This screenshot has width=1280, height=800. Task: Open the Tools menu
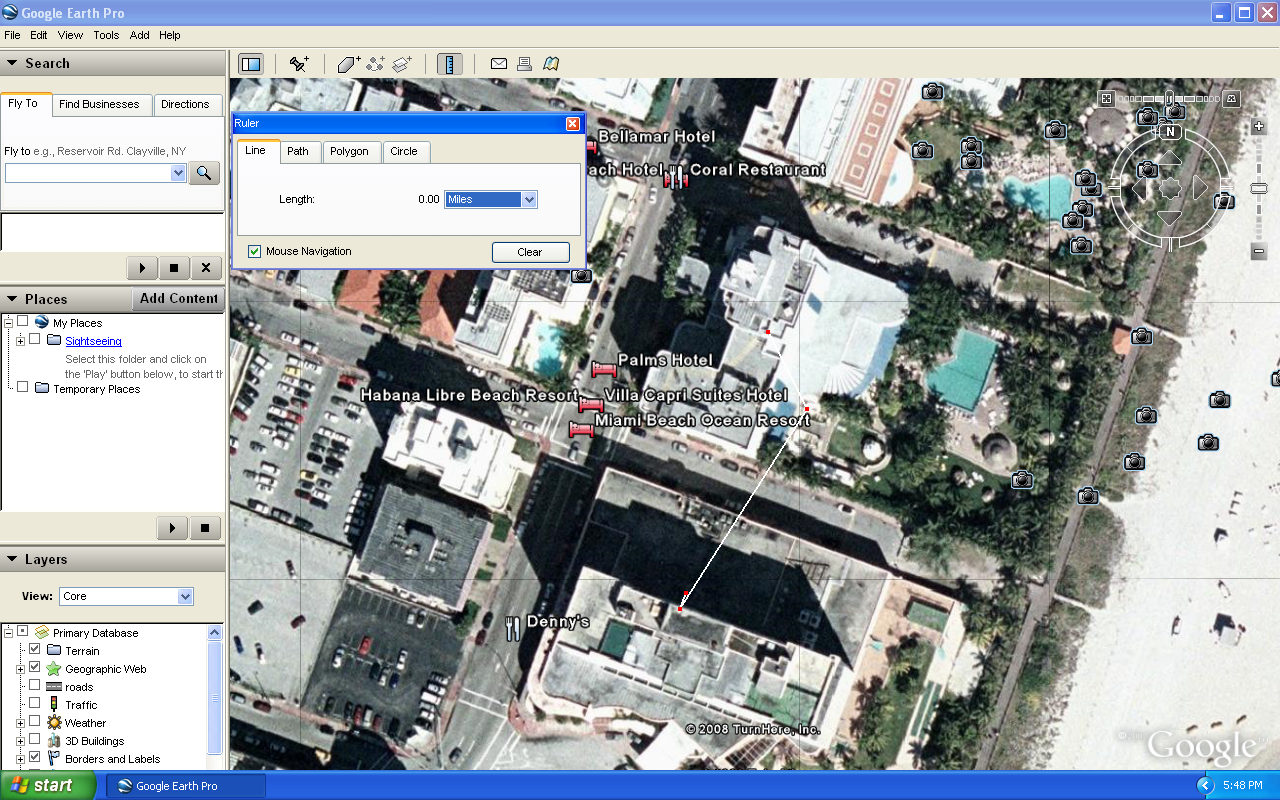[106, 35]
